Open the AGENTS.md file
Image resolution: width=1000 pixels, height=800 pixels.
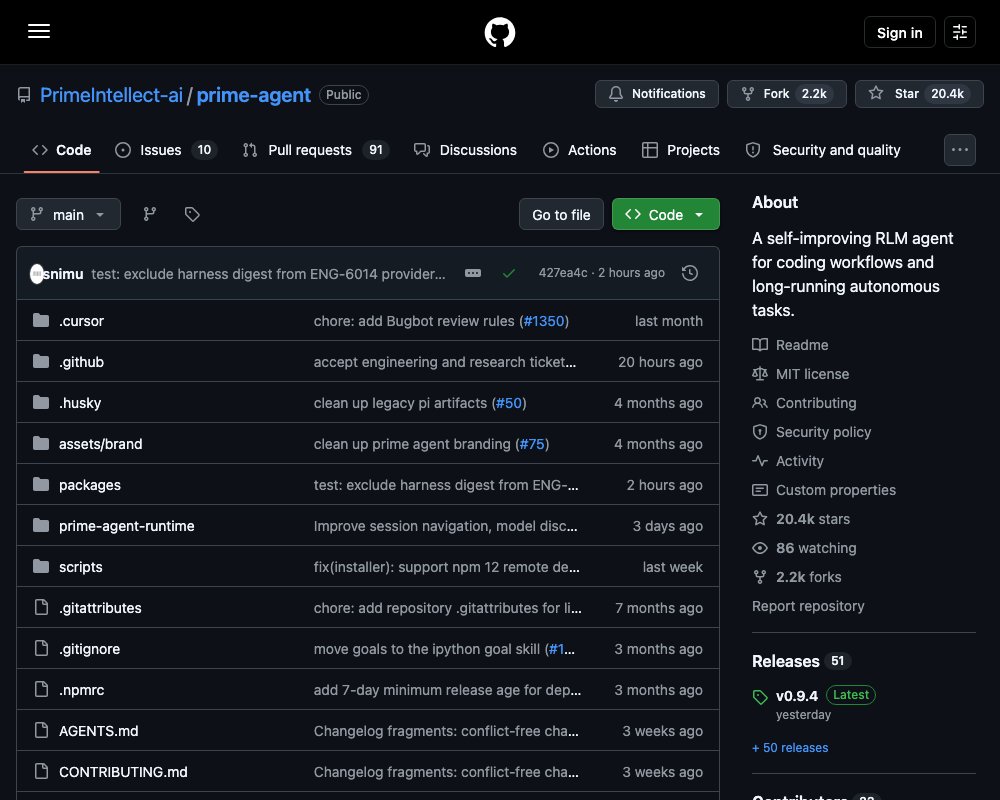coord(98,731)
